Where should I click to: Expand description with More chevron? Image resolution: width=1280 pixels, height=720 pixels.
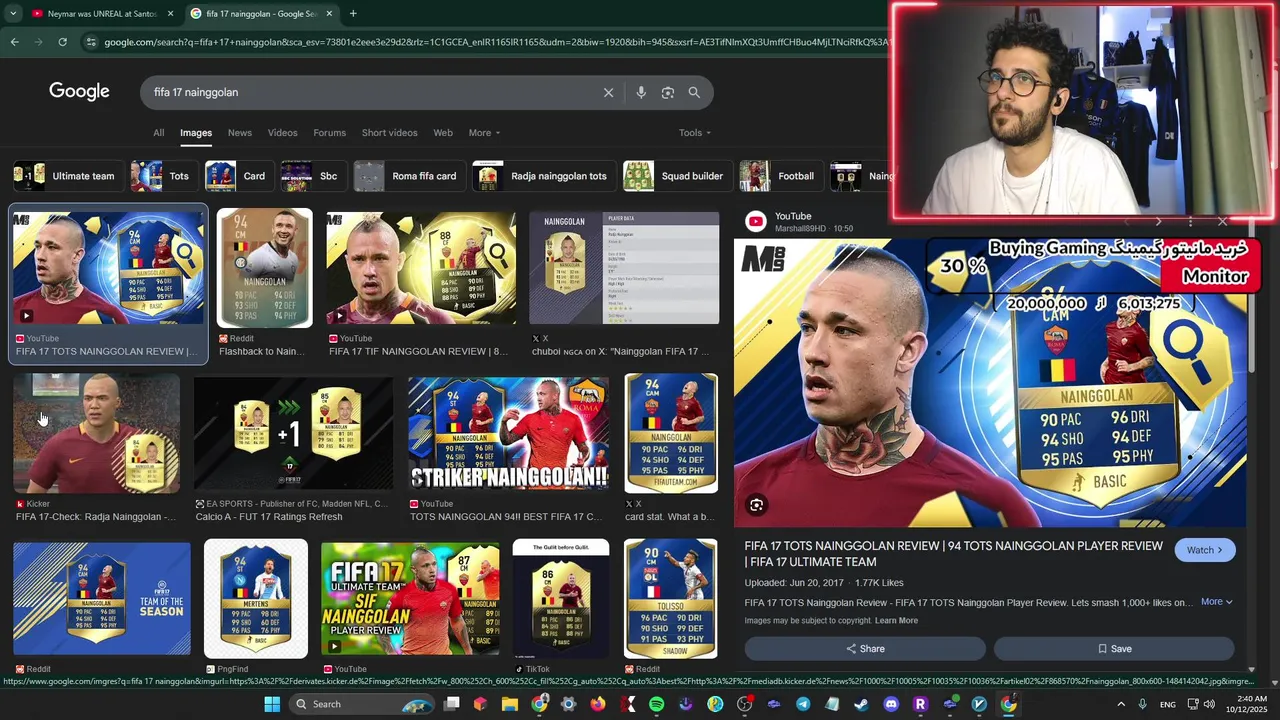coord(1216,602)
